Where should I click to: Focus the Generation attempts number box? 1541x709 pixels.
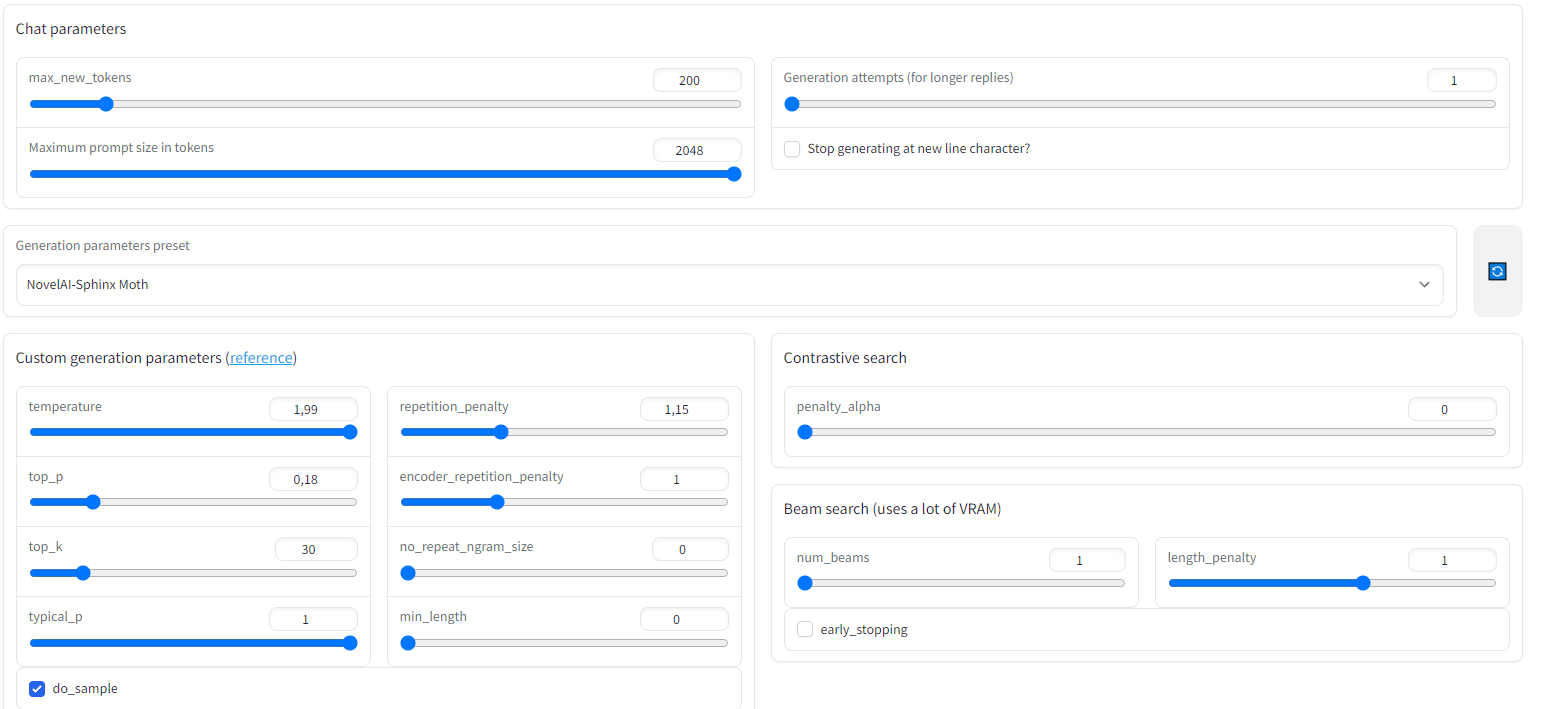tap(1461, 80)
